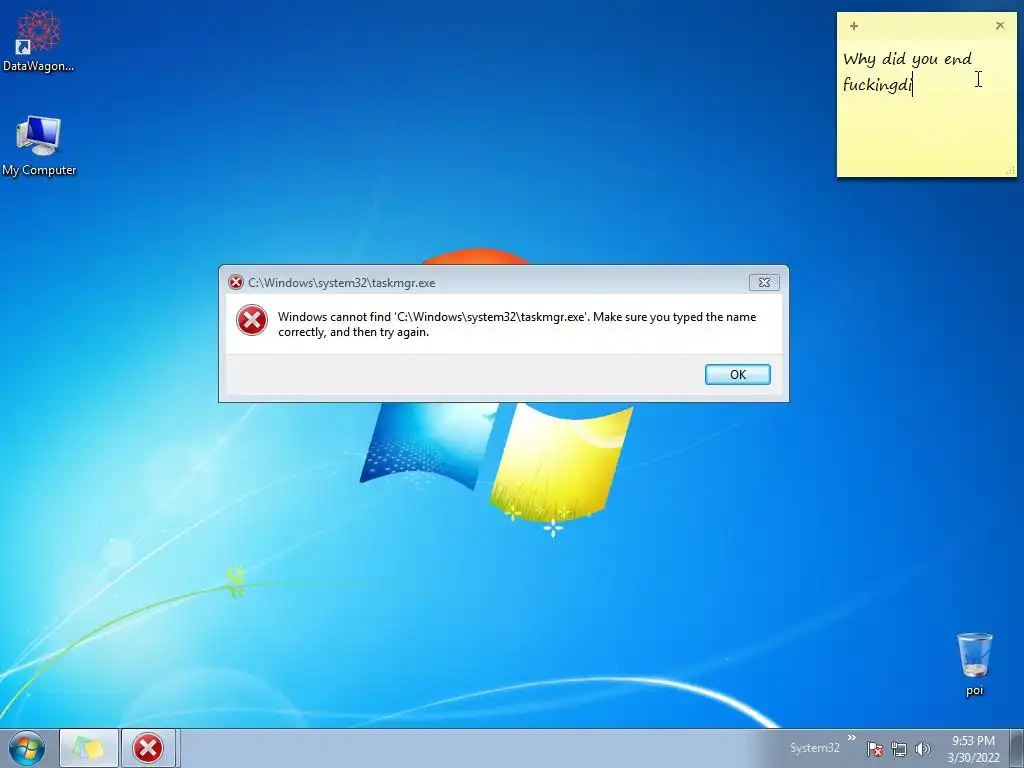Select the error dialog taskbar button
This screenshot has width=1024, height=768.
pyautogui.click(x=148, y=748)
